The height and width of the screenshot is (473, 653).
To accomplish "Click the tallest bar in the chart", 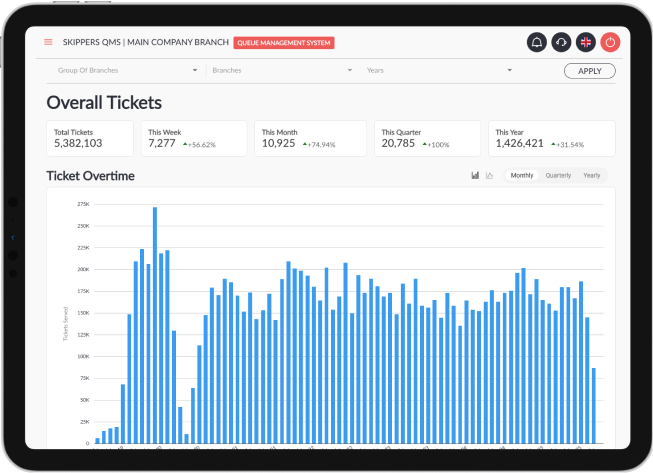I will pyautogui.click(x=155, y=325).
